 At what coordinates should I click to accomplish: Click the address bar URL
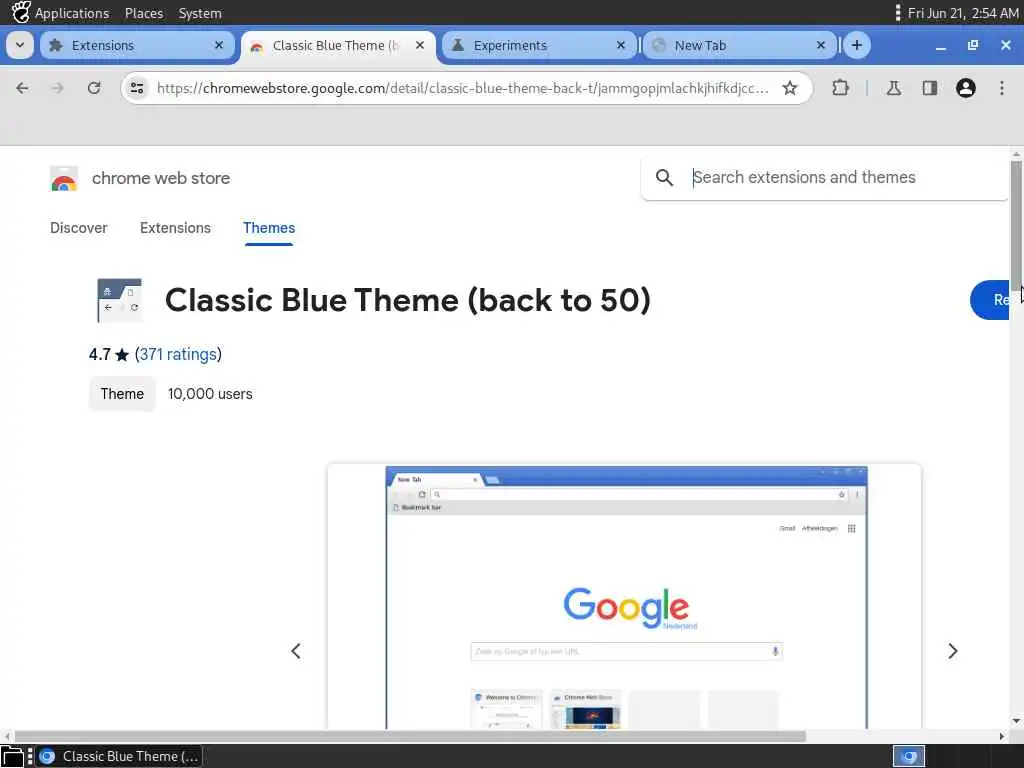462,88
